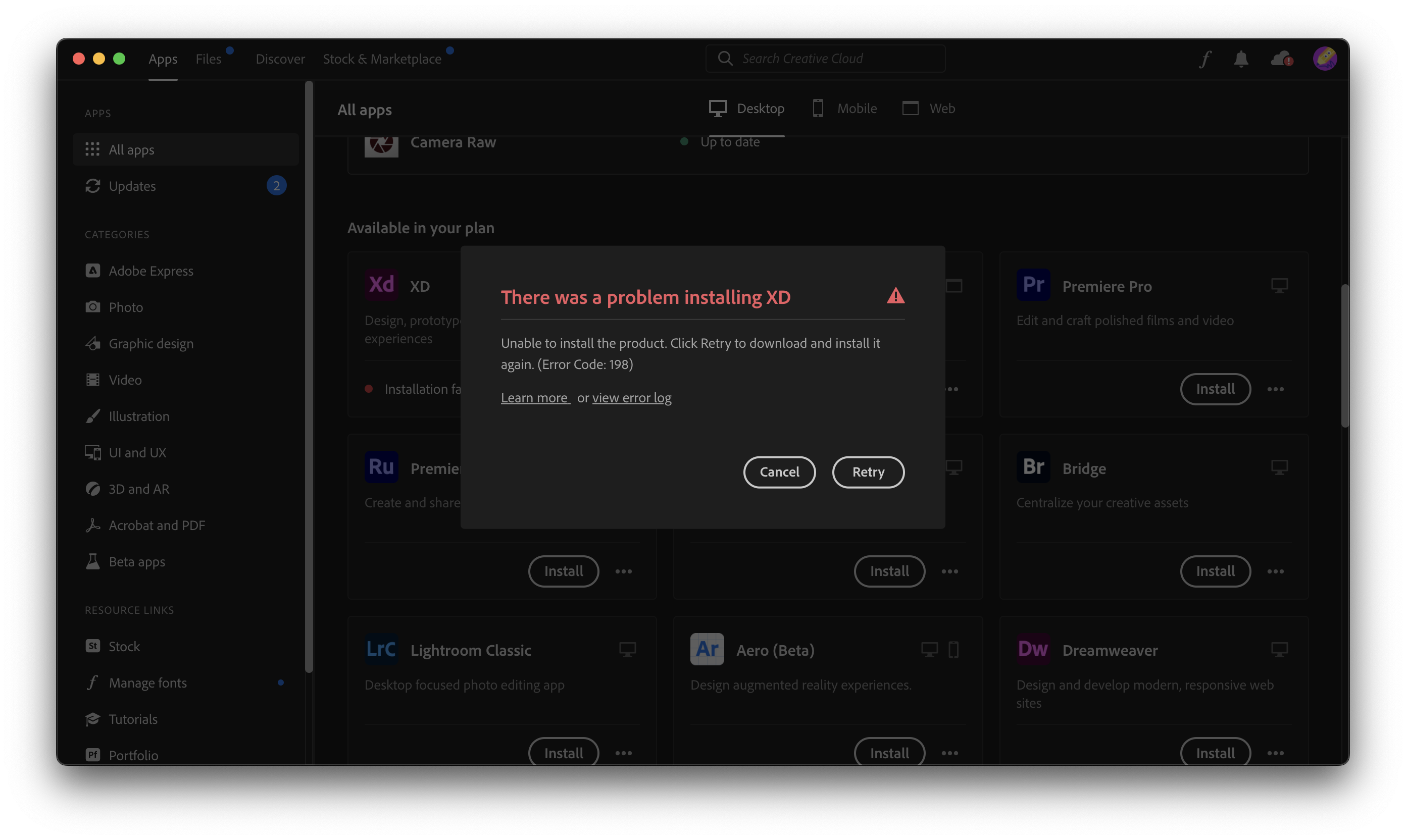Install Premiere Pro
Image resolution: width=1406 pixels, height=840 pixels.
(x=1215, y=389)
